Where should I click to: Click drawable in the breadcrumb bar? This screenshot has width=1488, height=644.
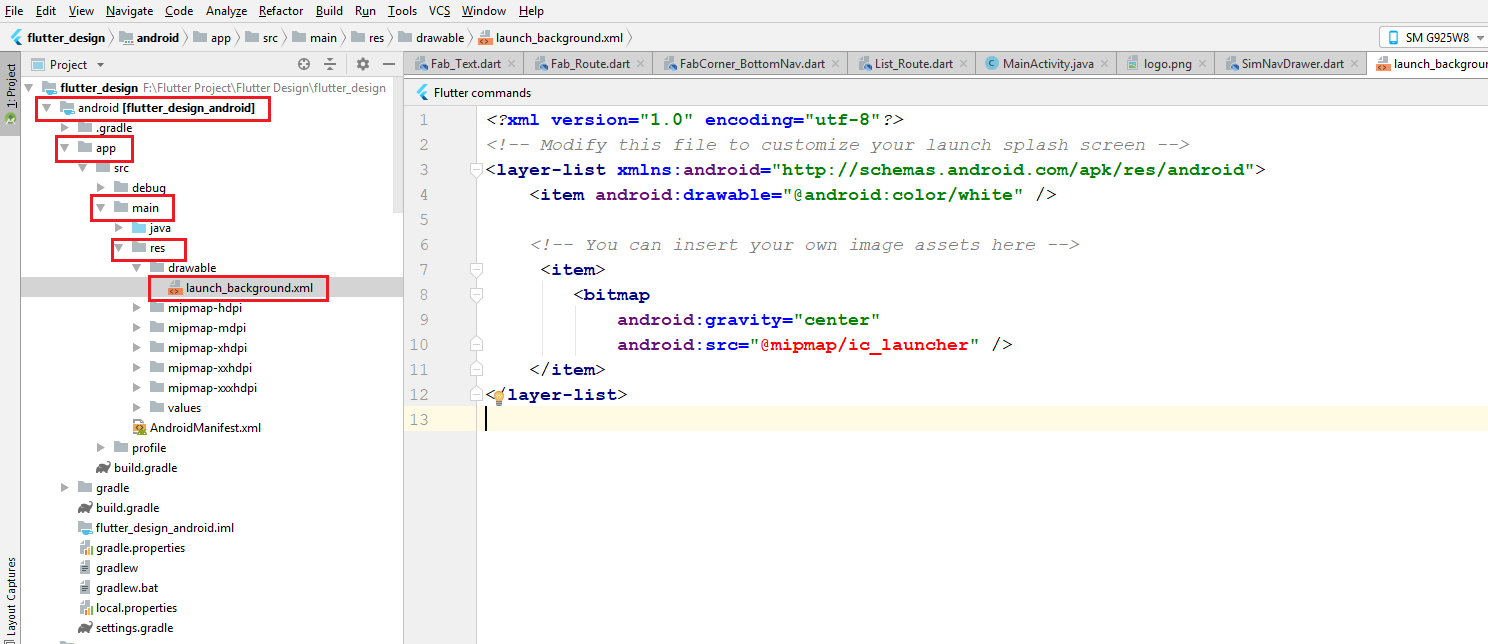click(431, 38)
